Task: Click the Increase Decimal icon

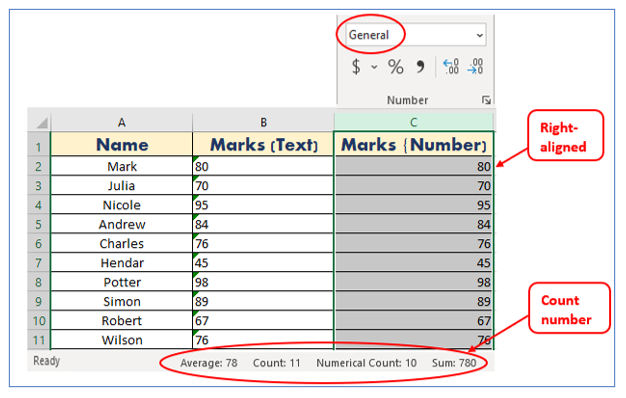Action: pos(451,66)
